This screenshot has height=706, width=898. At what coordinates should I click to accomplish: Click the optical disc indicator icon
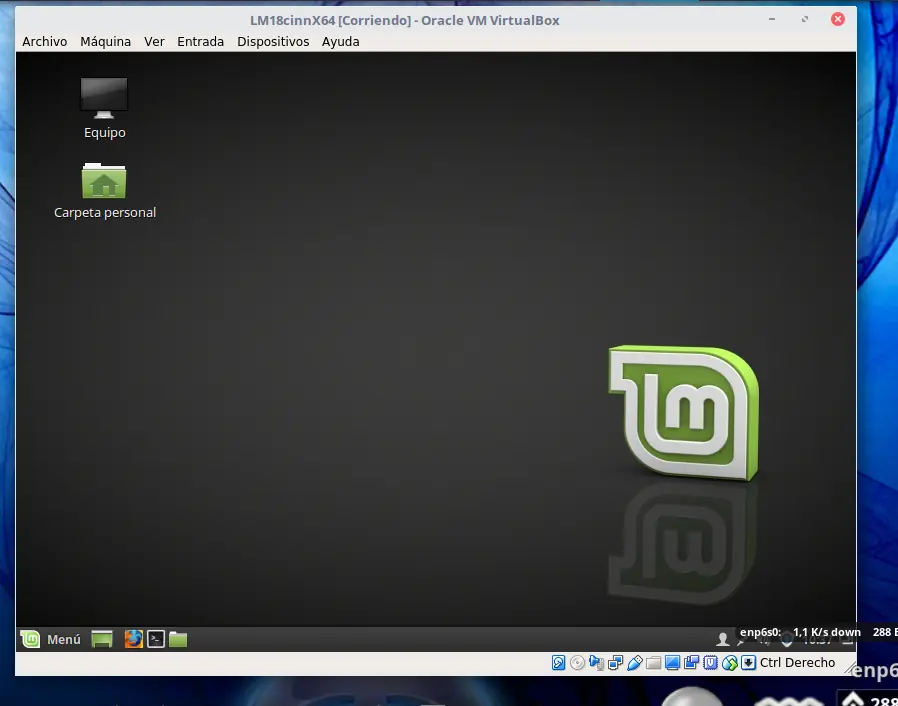(577, 663)
